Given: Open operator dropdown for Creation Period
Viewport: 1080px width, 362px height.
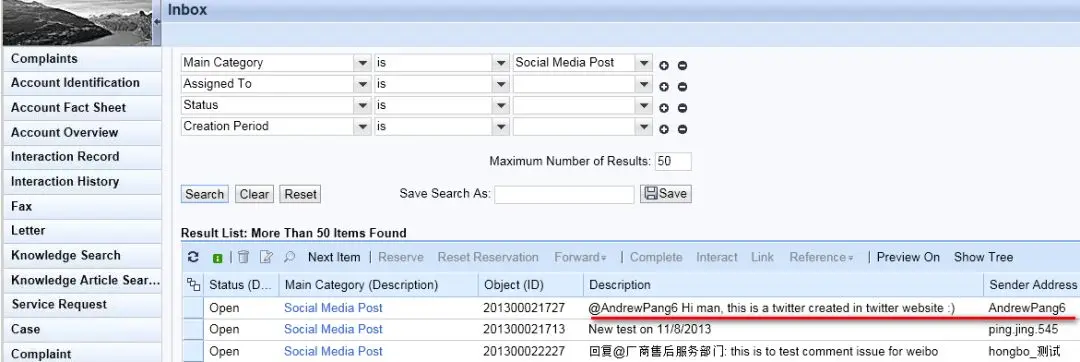Looking at the screenshot, I should pyautogui.click(x=501, y=127).
